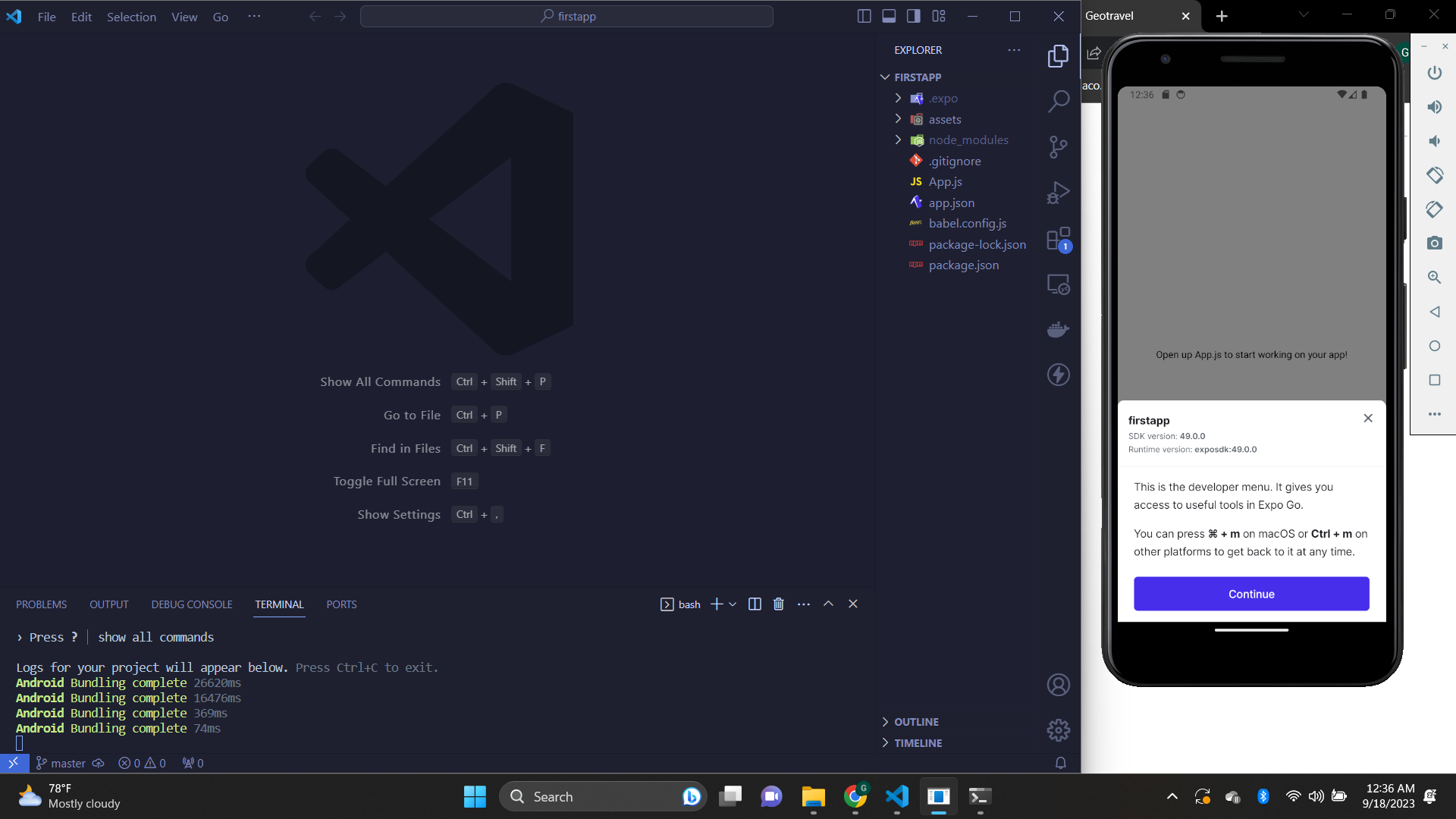
Task: Close the firstapp developer menu sheet
Action: 1367,418
